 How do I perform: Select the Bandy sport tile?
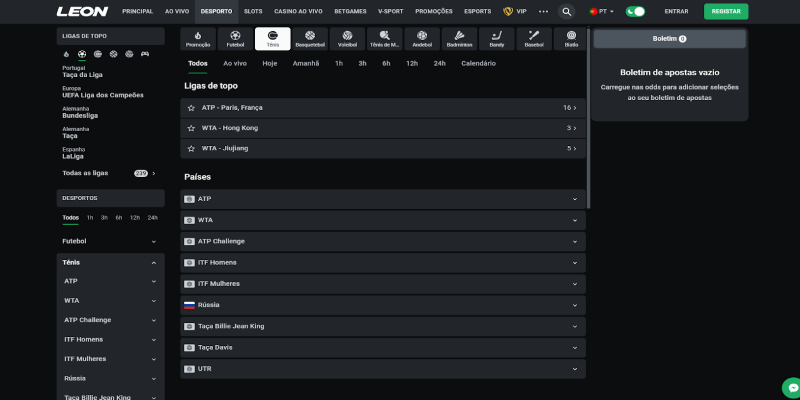pos(496,39)
